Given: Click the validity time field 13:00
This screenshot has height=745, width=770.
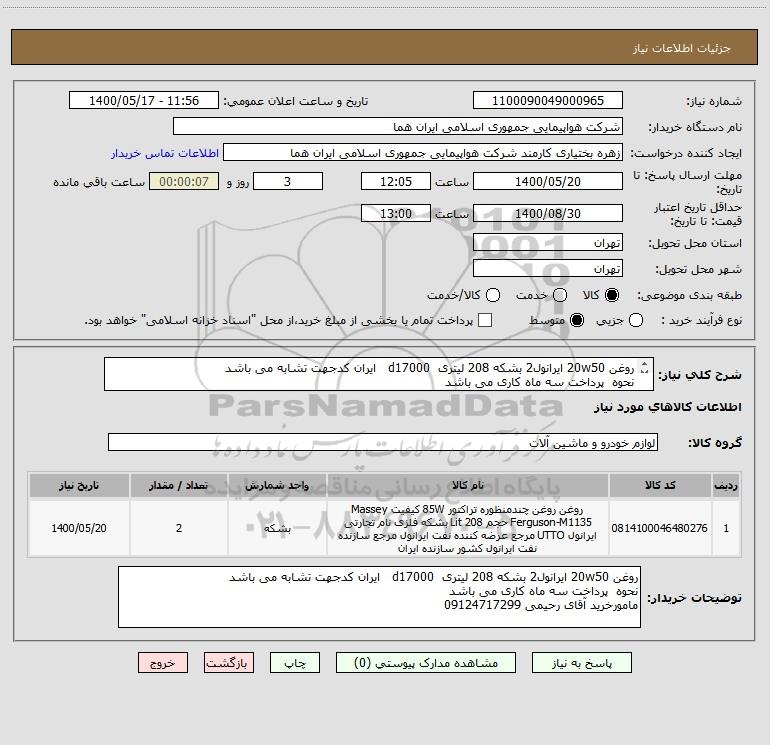Looking at the screenshot, I should point(396,214).
